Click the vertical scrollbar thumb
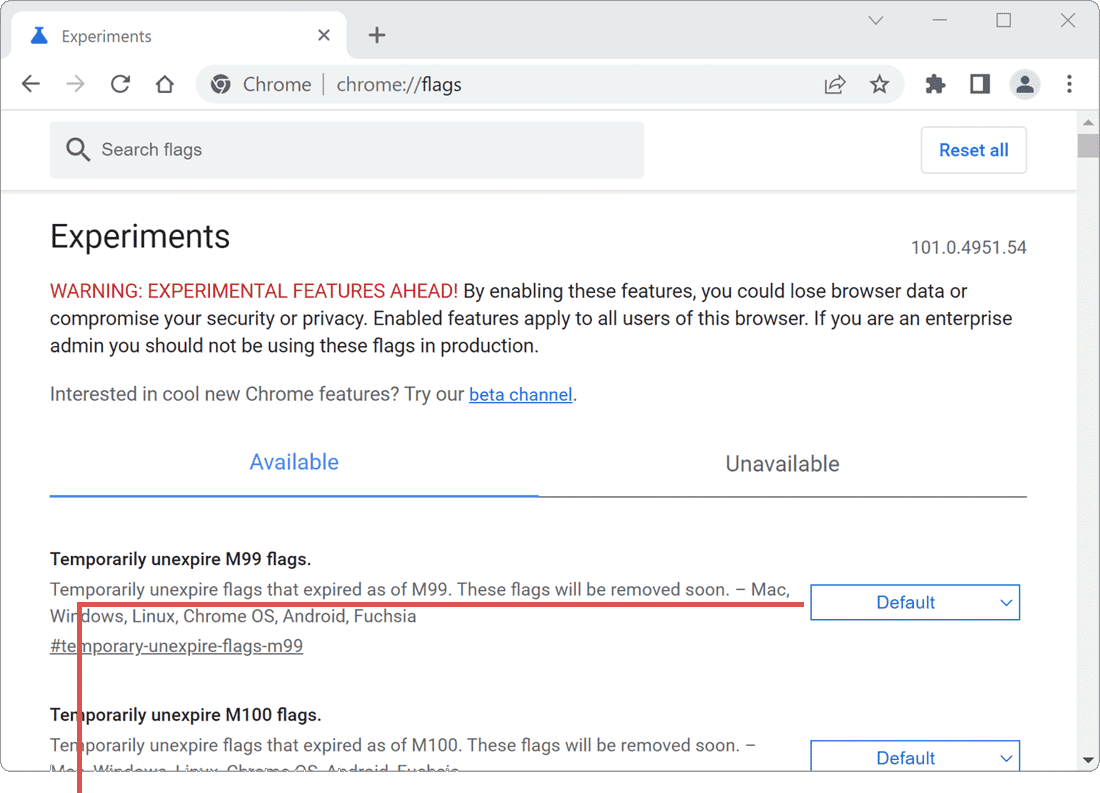The height and width of the screenshot is (793, 1100). [x=1088, y=145]
